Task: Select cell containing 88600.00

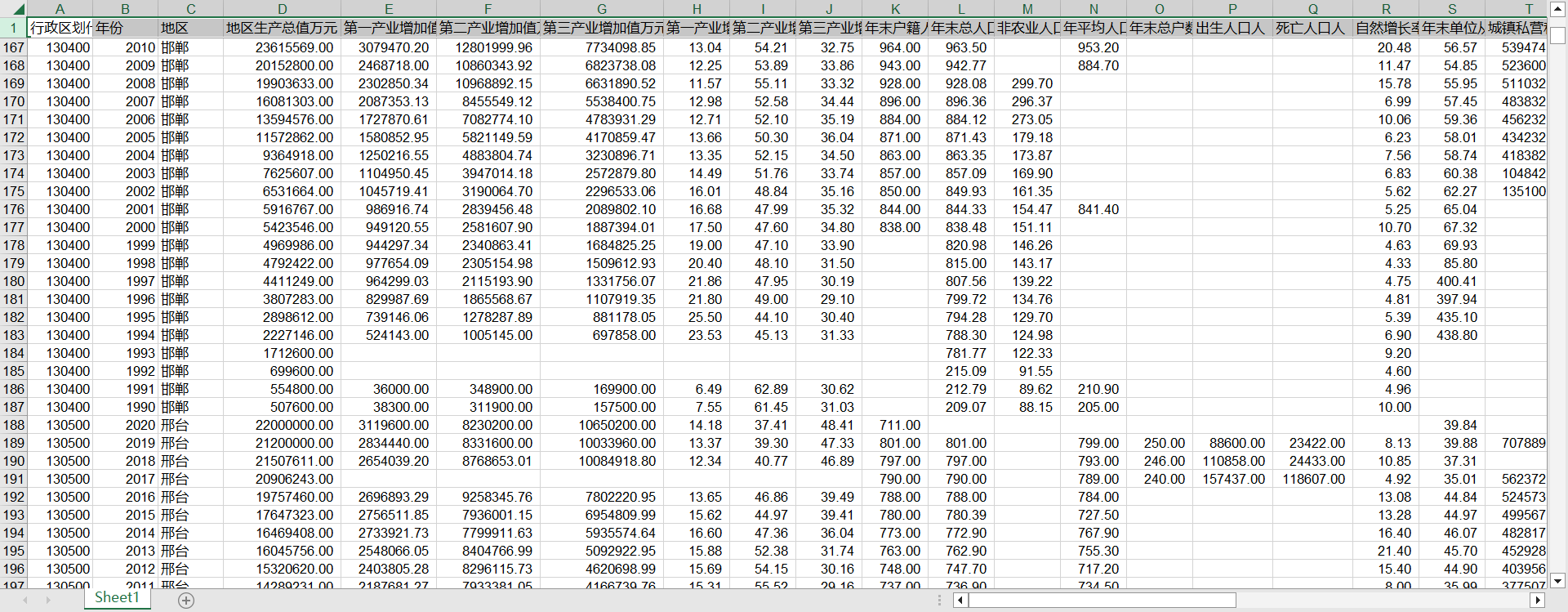Action: coord(1232,443)
